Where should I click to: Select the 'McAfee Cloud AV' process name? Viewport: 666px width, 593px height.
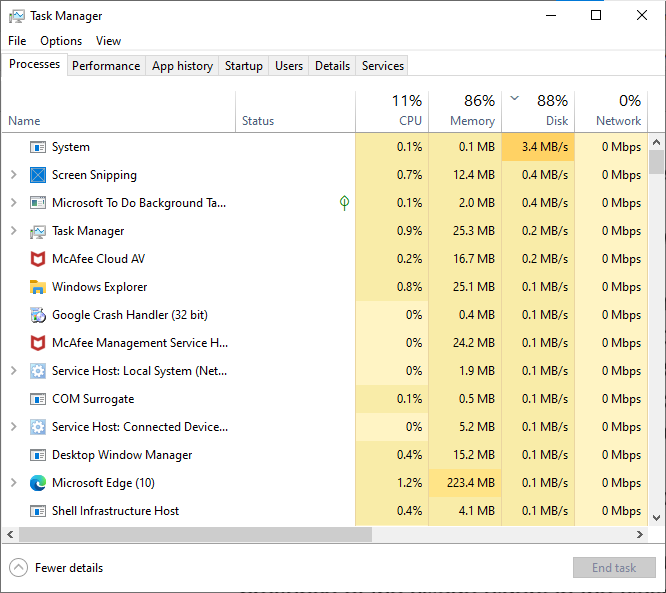coord(99,259)
